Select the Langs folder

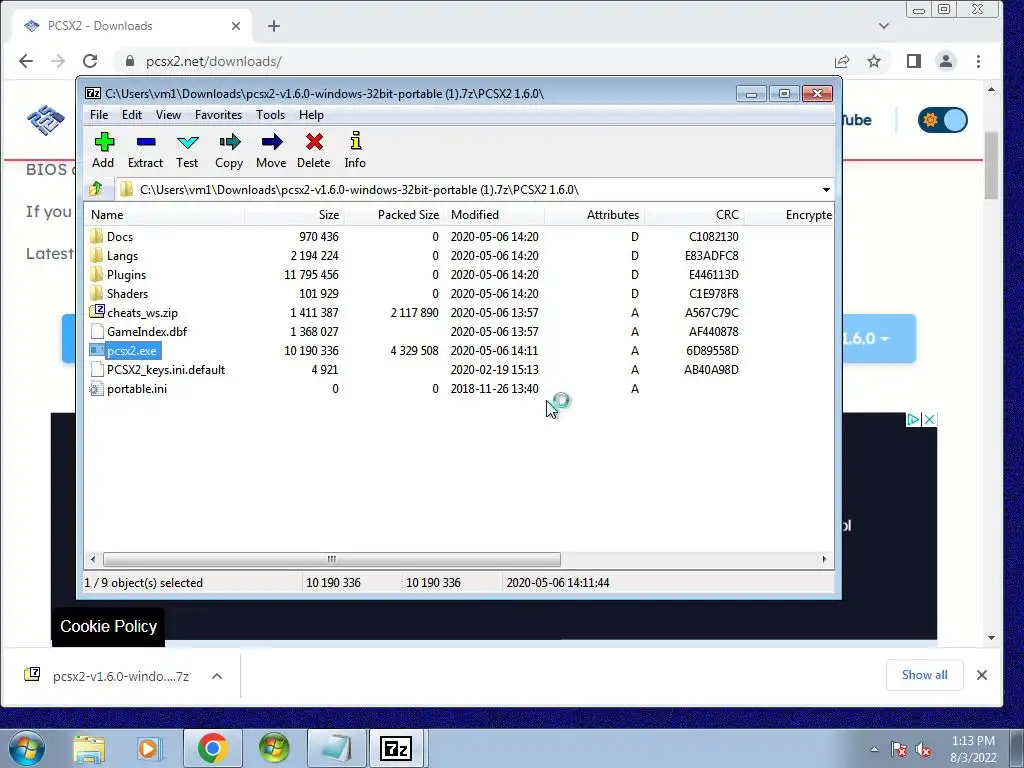122,255
